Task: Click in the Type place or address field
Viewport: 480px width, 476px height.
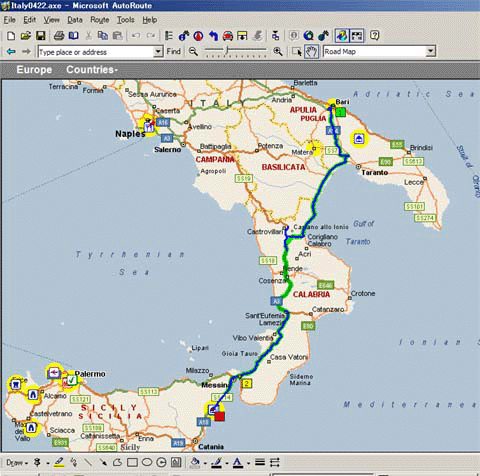Action: (x=96, y=52)
